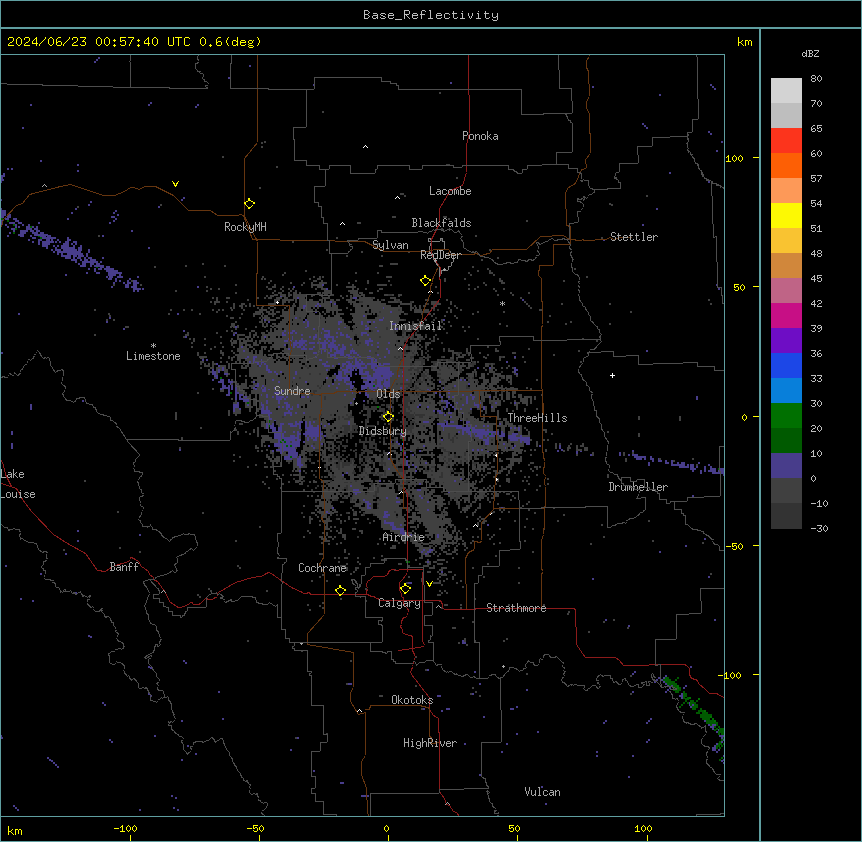
Task: Click the Vulcan label
Action: click(x=543, y=792)
